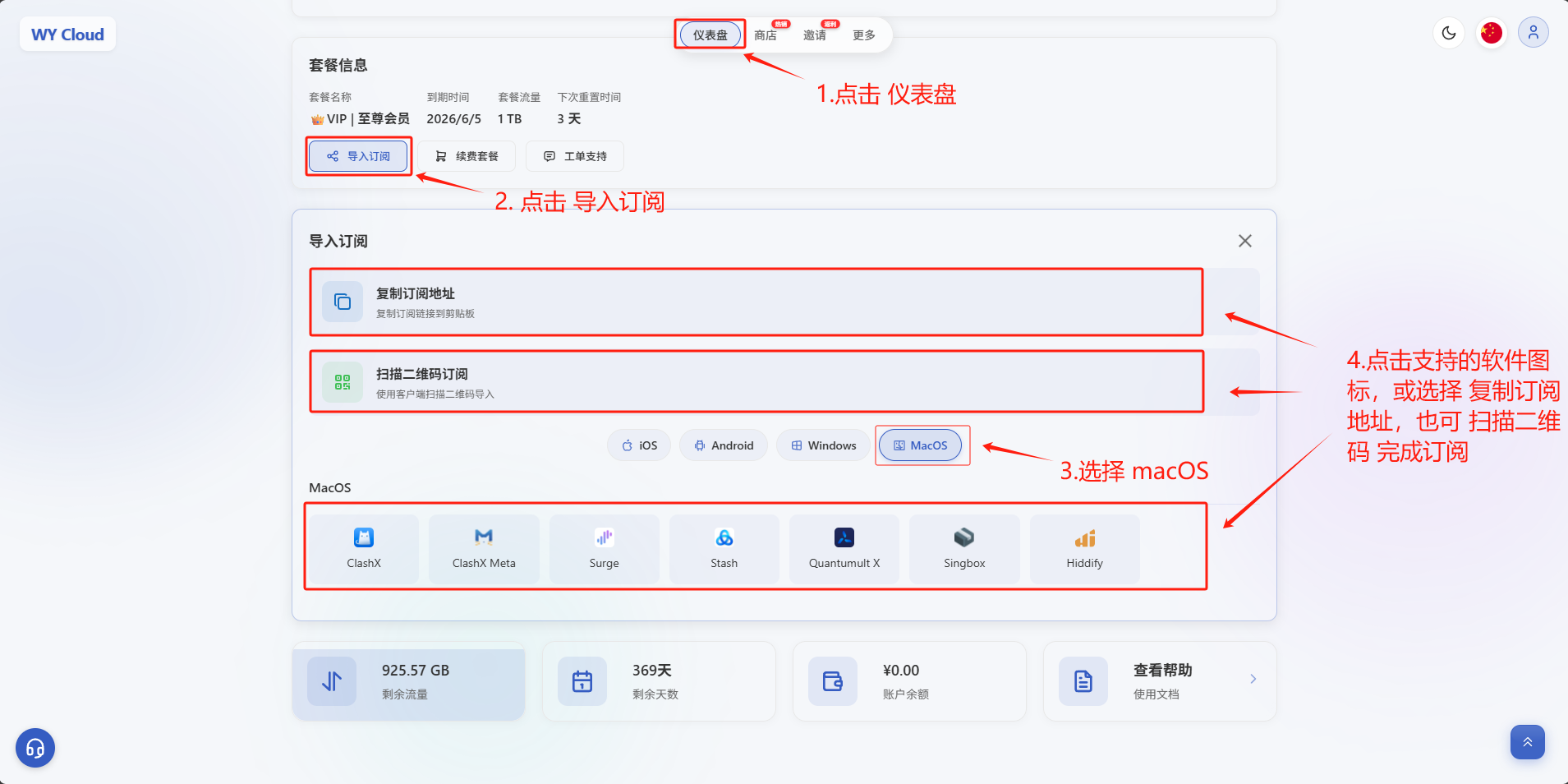Expand the 查看帮助 chevron arrow
The height and width of the screenshot is (784, 1568).
coord(1253,680)
